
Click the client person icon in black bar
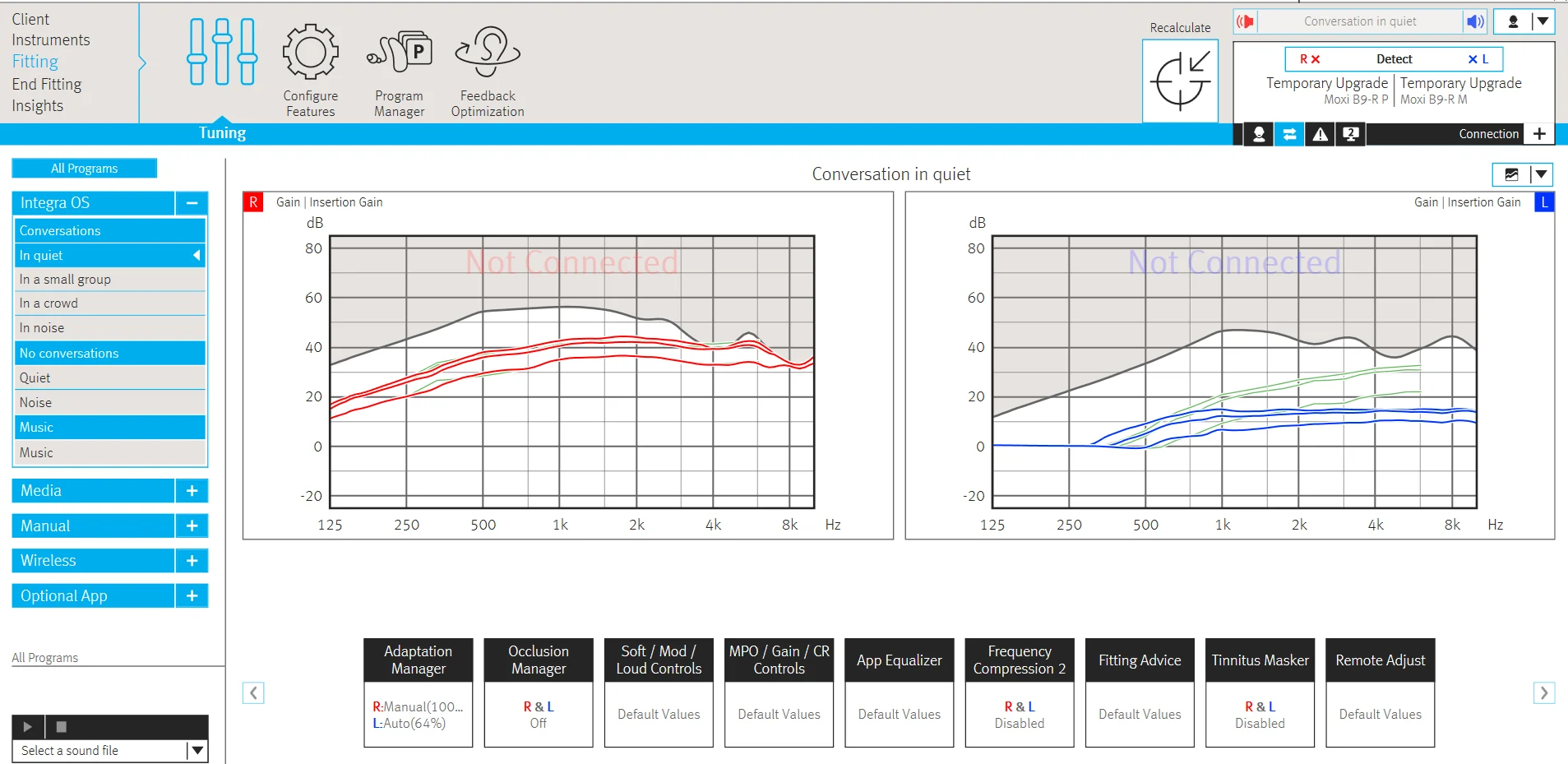[1258, 134]
